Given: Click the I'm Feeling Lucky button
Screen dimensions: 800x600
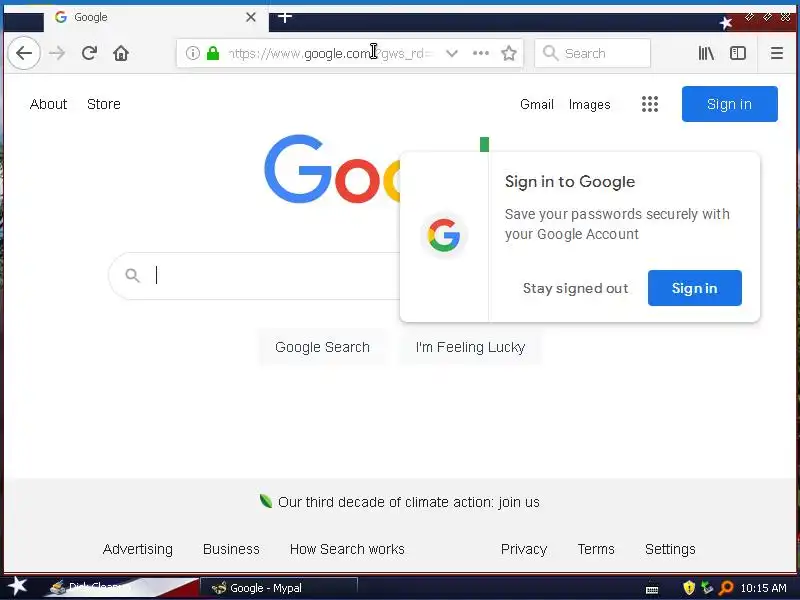Looking at the screenshot, I should [470, 347].
